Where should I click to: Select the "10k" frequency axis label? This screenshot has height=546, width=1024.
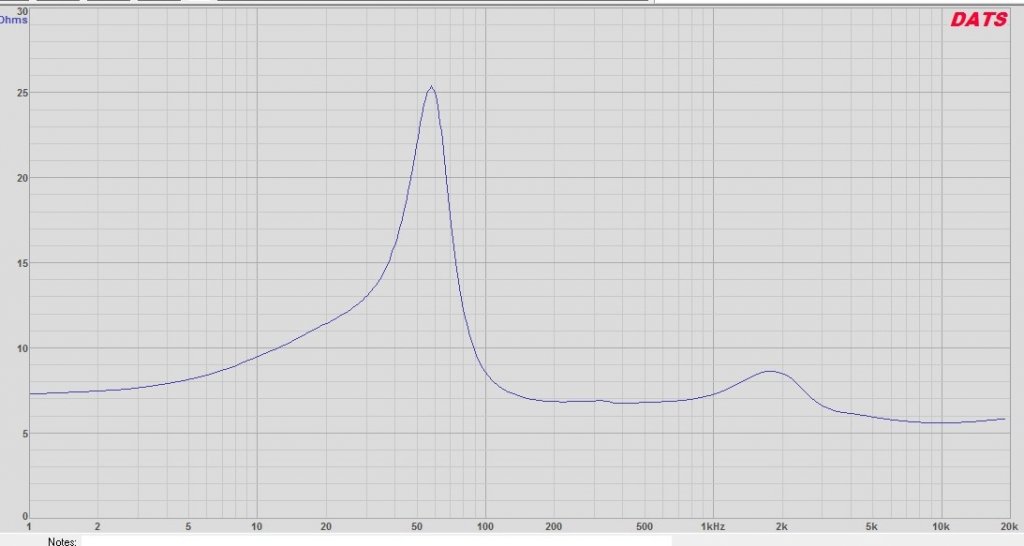click(x=940, y=526)
